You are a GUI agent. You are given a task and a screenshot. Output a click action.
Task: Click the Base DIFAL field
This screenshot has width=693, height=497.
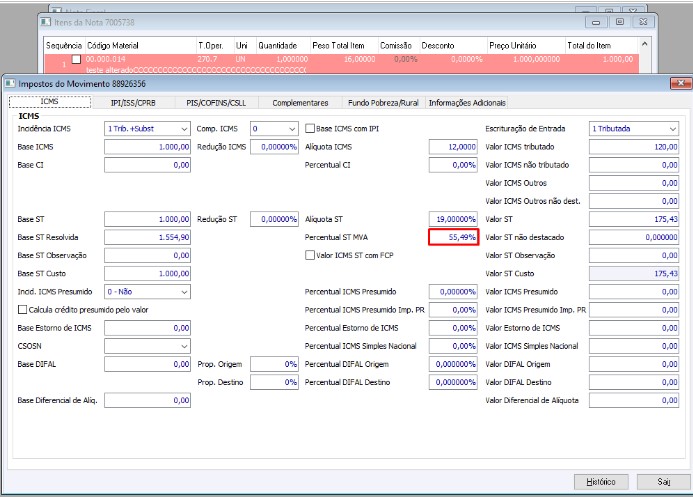coord(147,364)
